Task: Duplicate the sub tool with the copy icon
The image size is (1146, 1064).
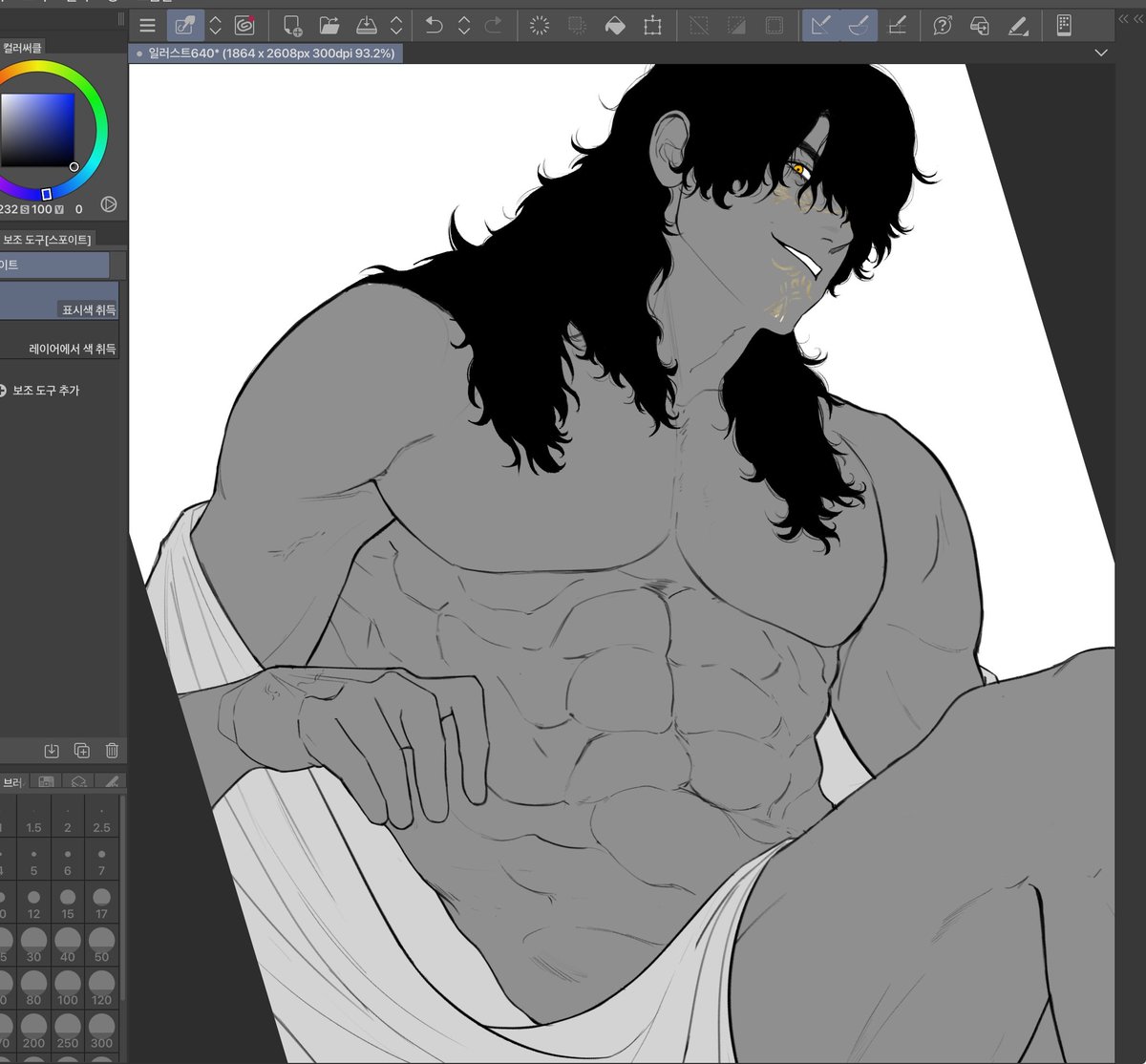Action: point(82,751)
